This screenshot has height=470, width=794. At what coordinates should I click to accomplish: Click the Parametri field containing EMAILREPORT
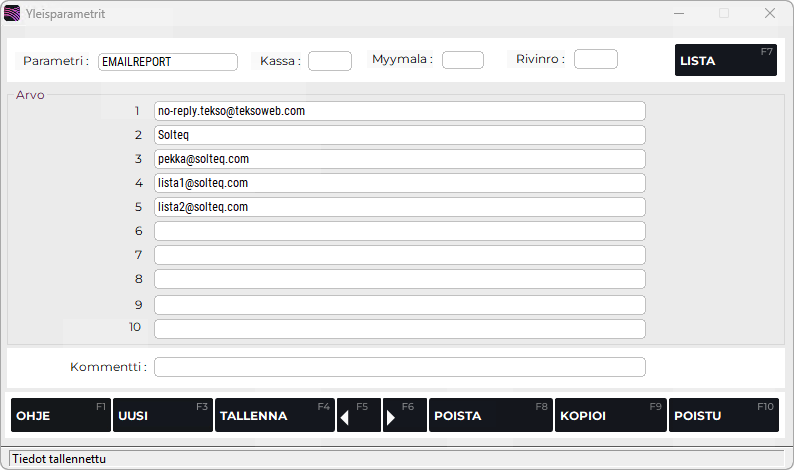tap(168, 62)
